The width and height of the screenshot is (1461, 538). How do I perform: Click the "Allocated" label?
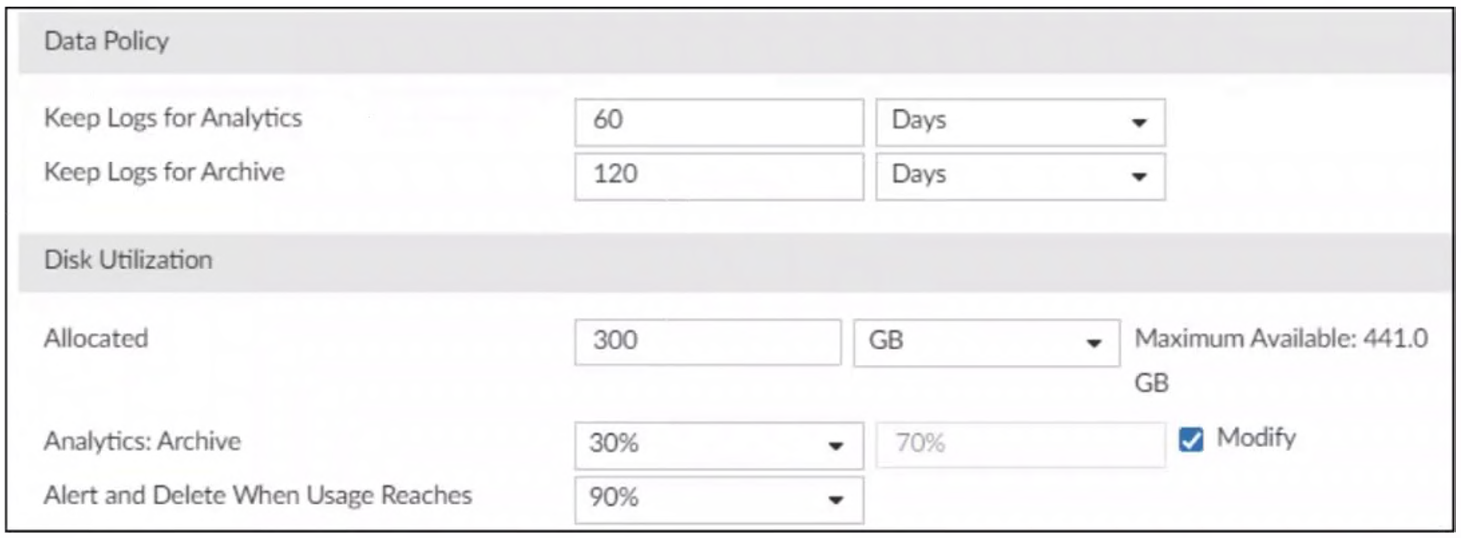coord(96,338)
